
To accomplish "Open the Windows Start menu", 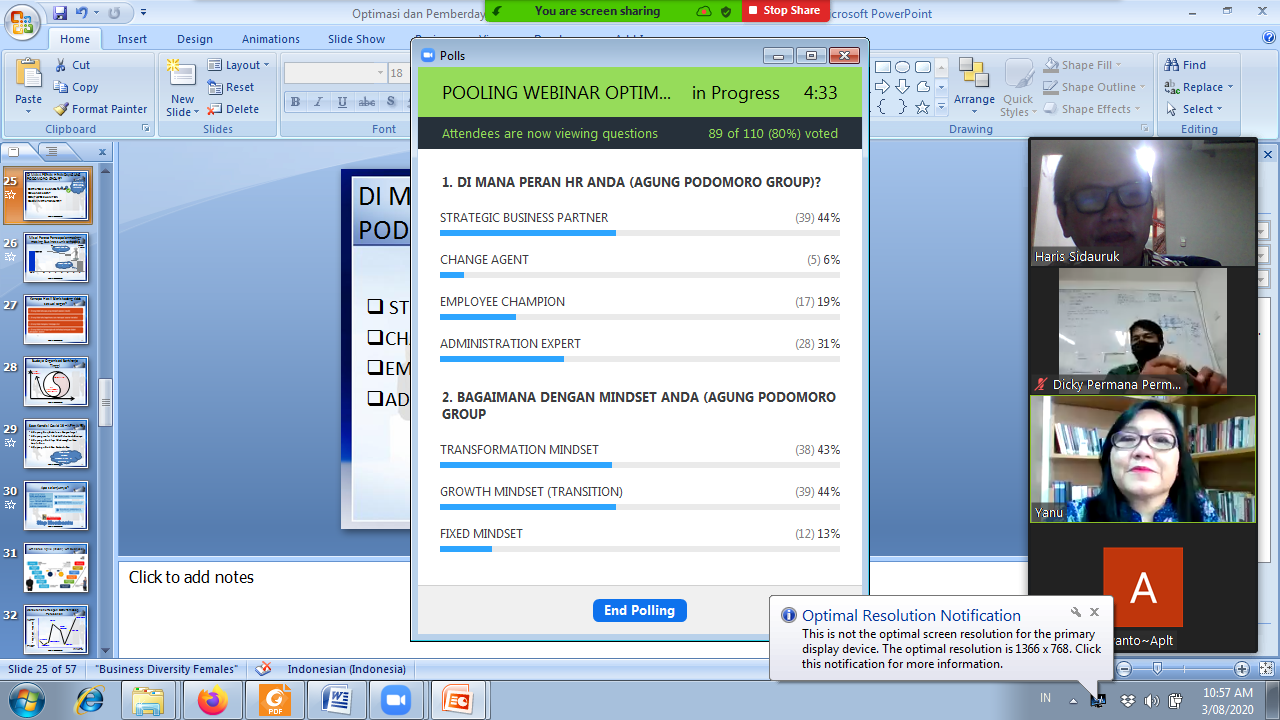I will [x=25, y=699].
